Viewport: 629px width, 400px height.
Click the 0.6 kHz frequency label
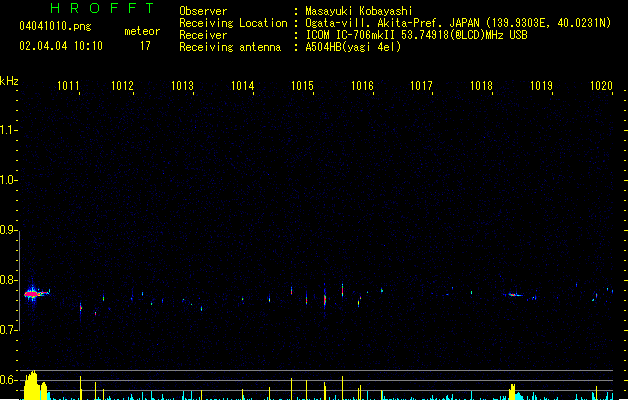pos(8,380)
